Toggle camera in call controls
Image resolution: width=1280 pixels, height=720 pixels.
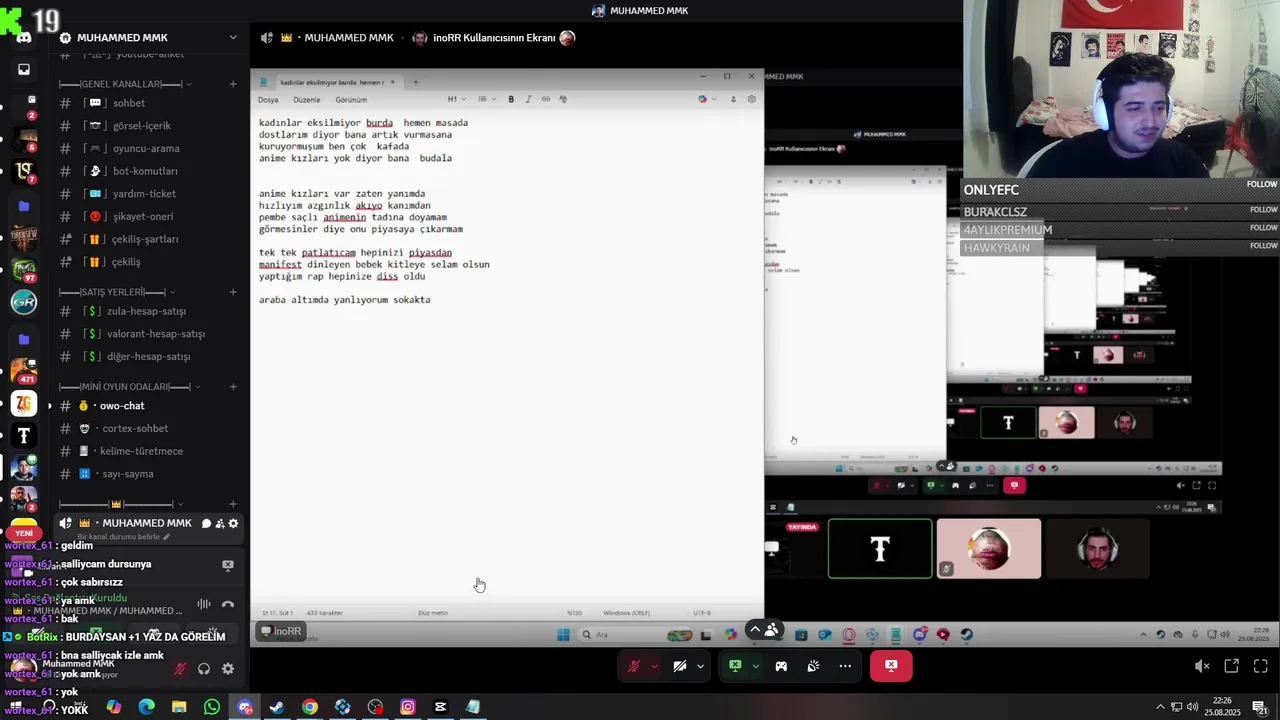tap(680, 666)
